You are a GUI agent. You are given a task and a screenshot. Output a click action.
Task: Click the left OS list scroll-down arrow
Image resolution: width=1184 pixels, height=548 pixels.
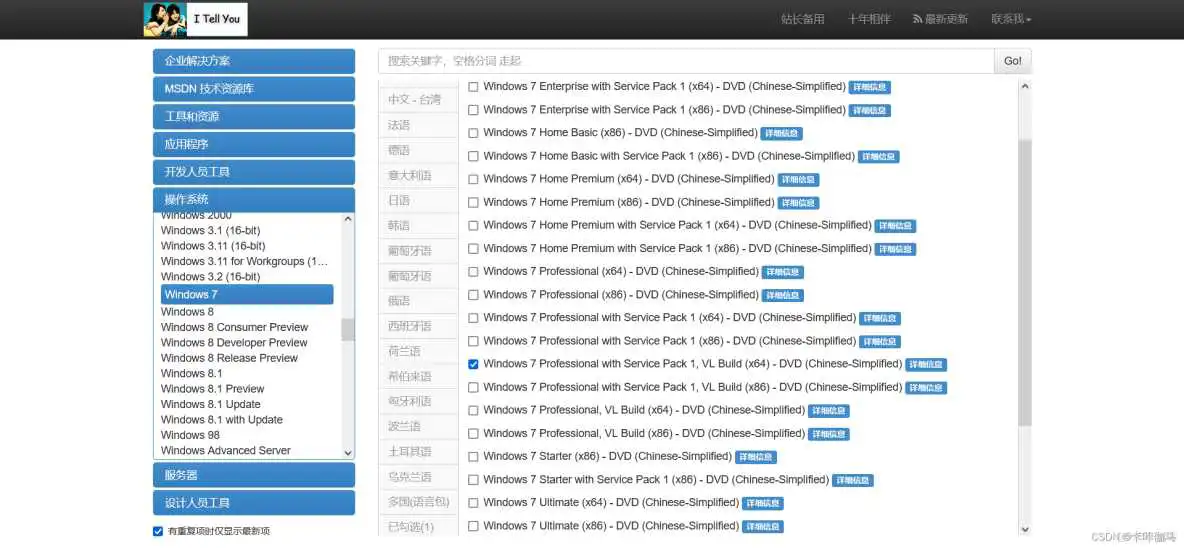tap(348, 453)
